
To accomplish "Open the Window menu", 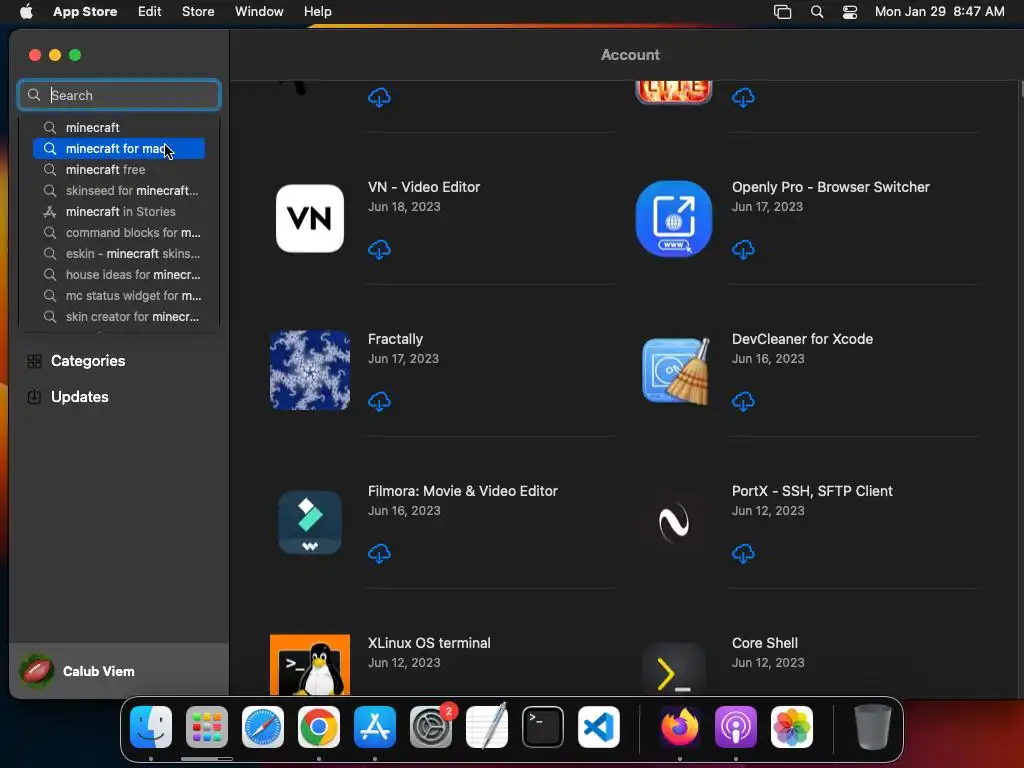I will point(259,11).
